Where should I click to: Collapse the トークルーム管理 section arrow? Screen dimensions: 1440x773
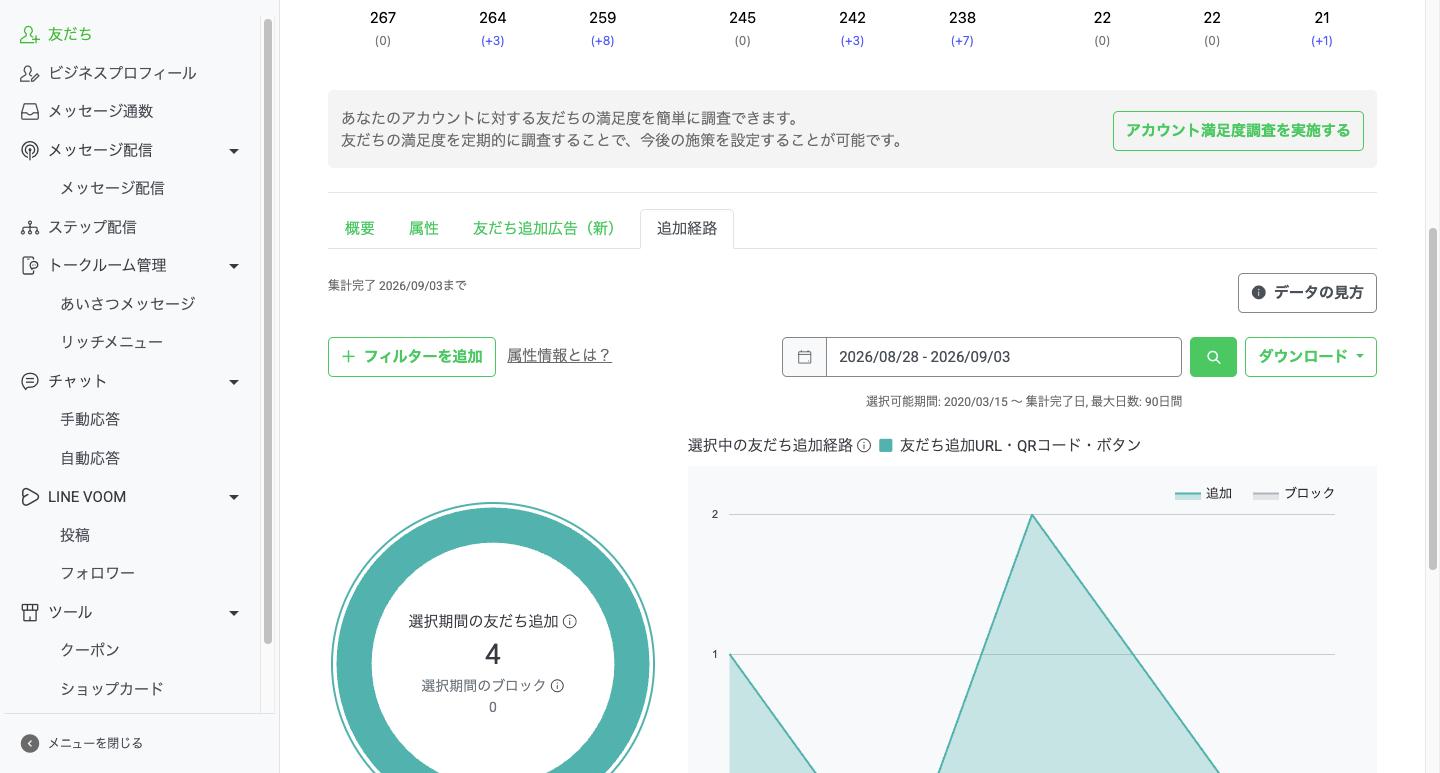click(x=234, y=266)
